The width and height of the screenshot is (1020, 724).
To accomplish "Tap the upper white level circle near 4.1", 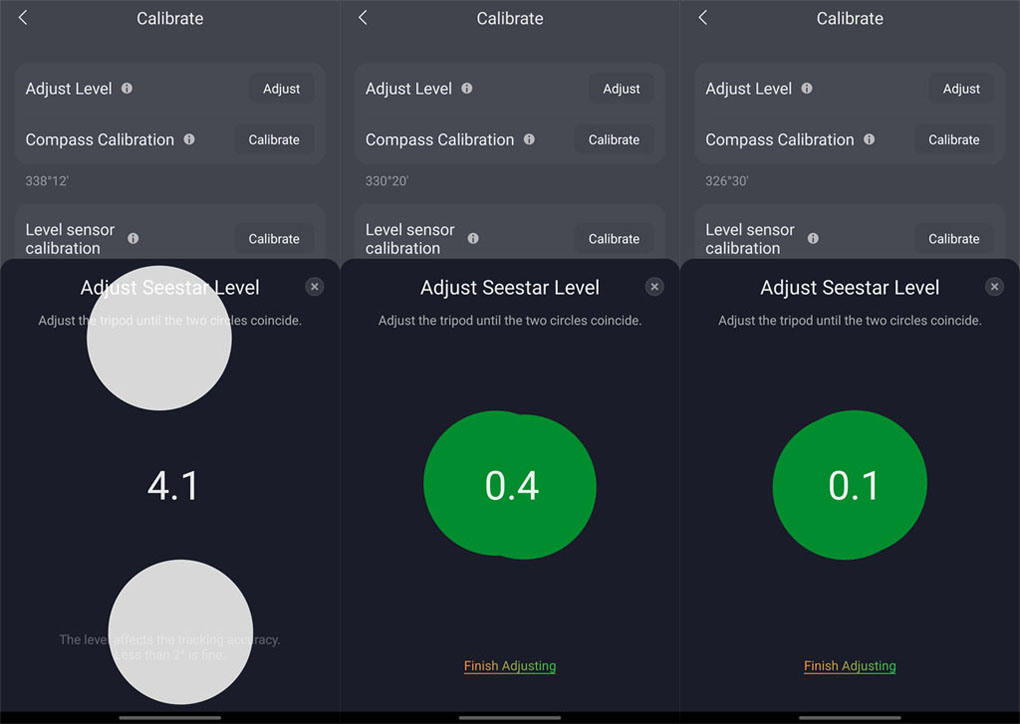I will point(159,338).
